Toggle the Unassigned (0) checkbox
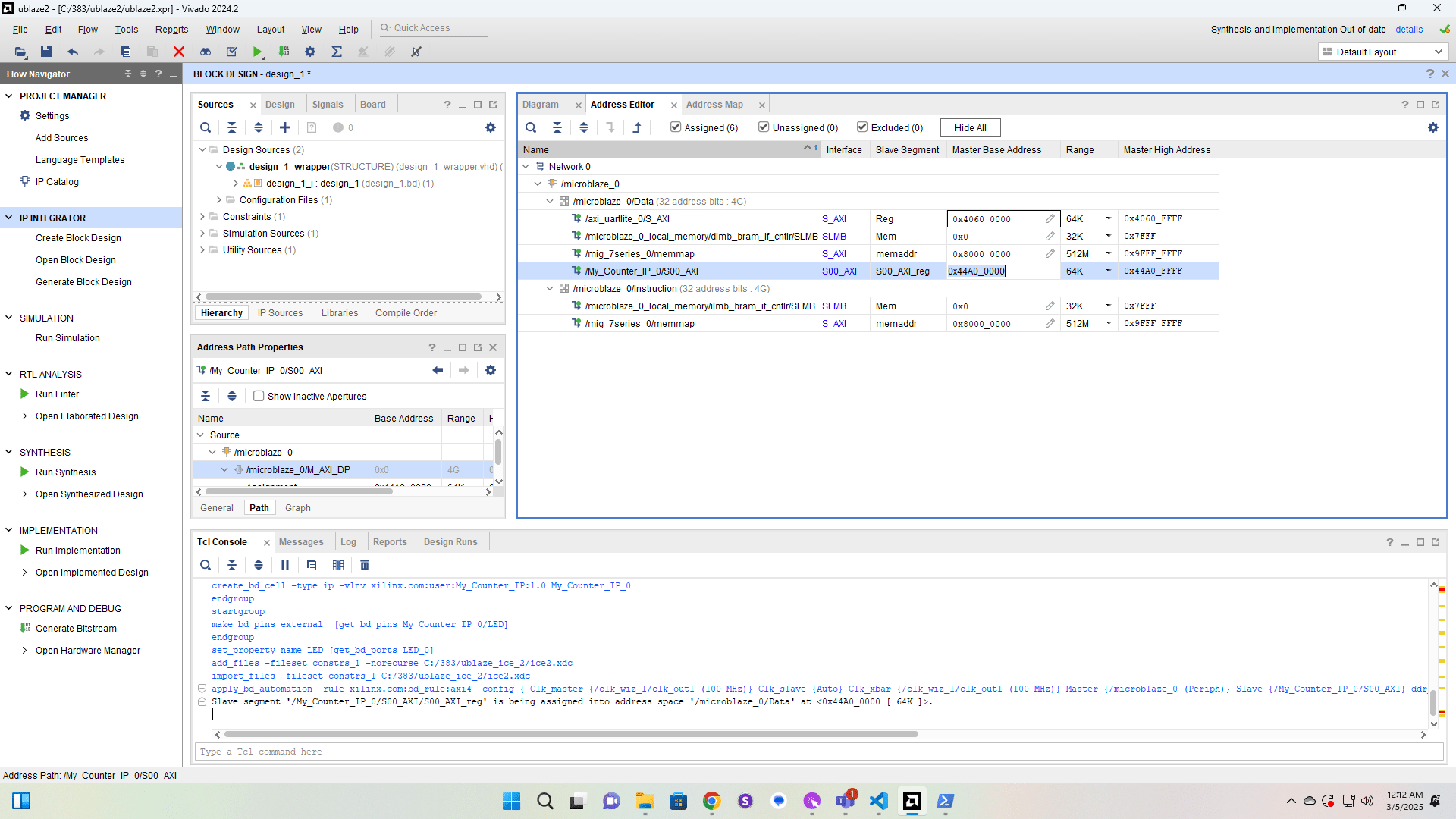The width and height of the screenshot is (1456, 819). pos(764,127)
